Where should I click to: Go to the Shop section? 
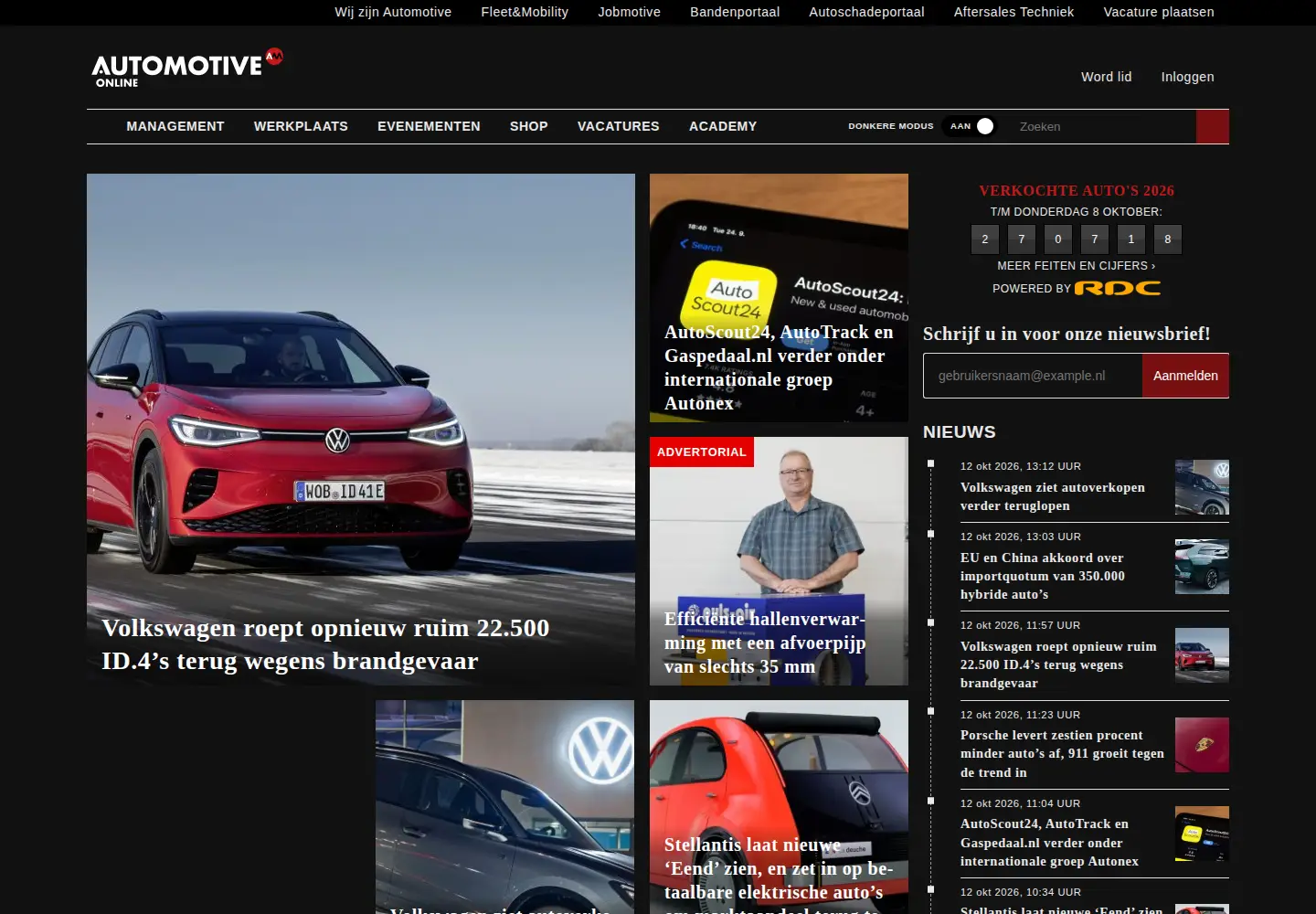[529, 126]
